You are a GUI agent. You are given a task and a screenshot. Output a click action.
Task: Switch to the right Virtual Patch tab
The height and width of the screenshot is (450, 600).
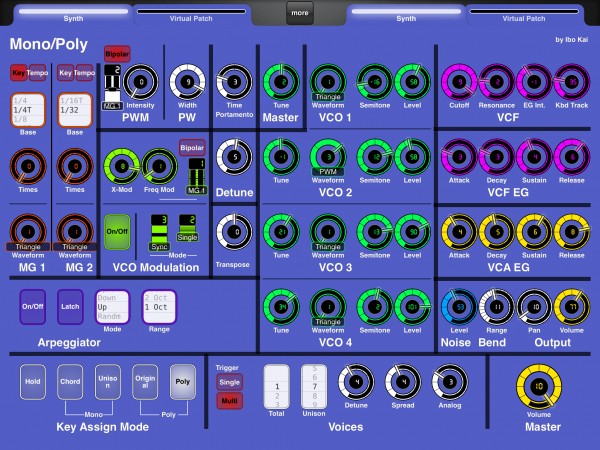[523, 15]
